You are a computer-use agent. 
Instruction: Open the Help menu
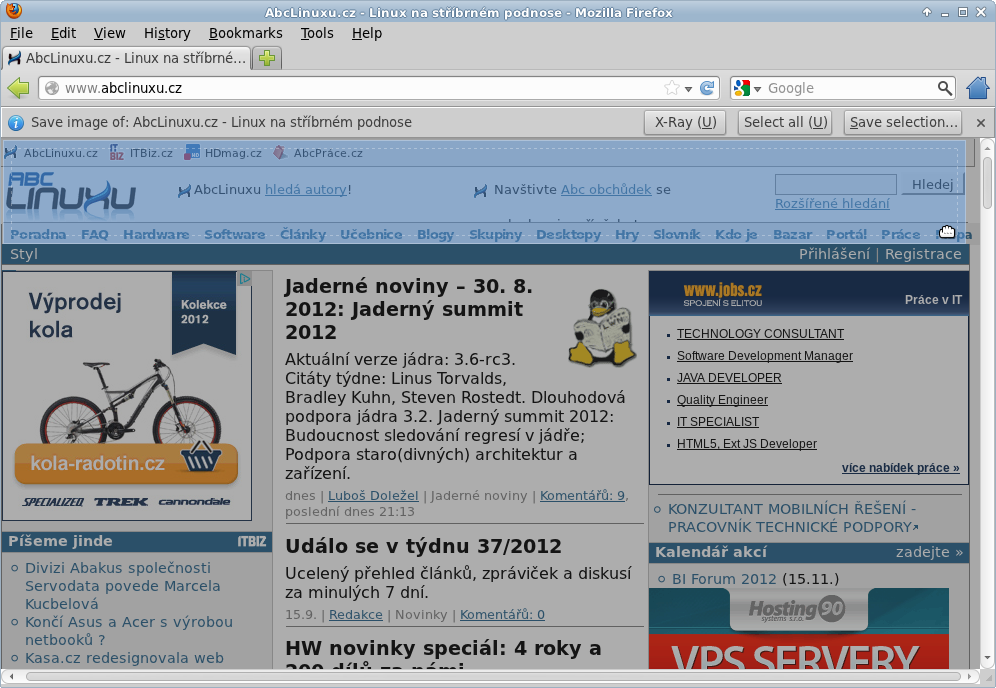tap(367, 33)
